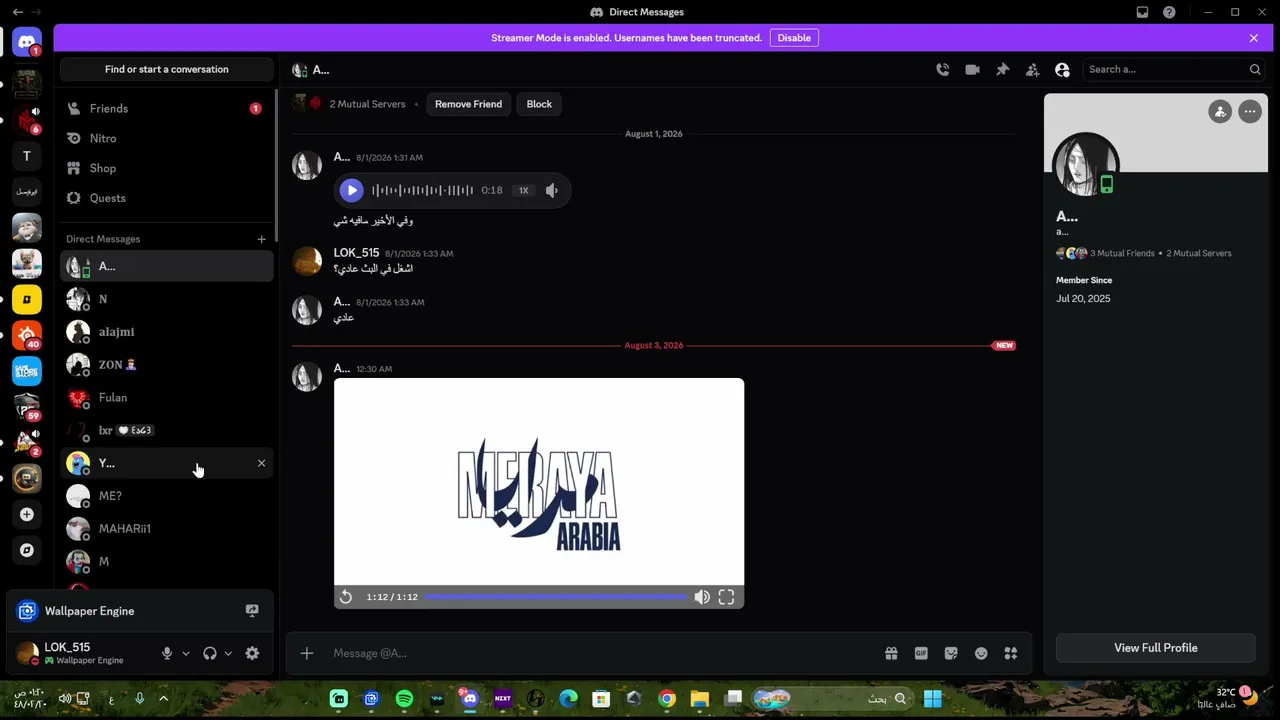Screen dimensions: 1280x720
Task: Share screen for Wallpaper Engine
Action: click(252, 611)
